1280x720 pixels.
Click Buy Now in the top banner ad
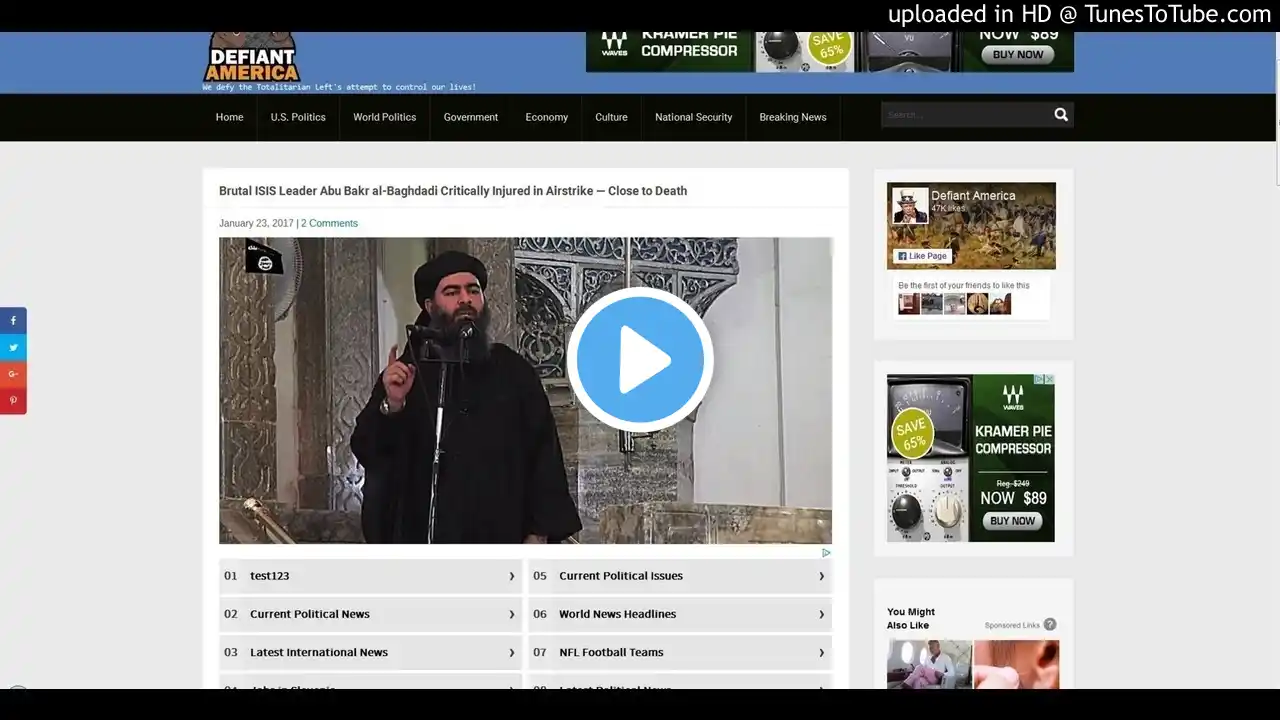(1018, 55)
